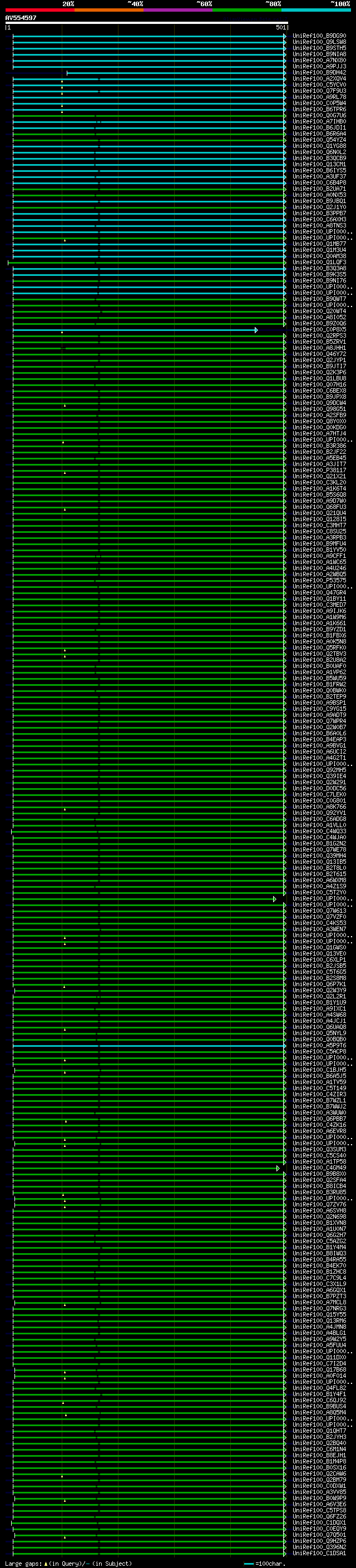Click the white query ruler bar
This screenshot has height=1568, width=356.
tap(147, 22)
